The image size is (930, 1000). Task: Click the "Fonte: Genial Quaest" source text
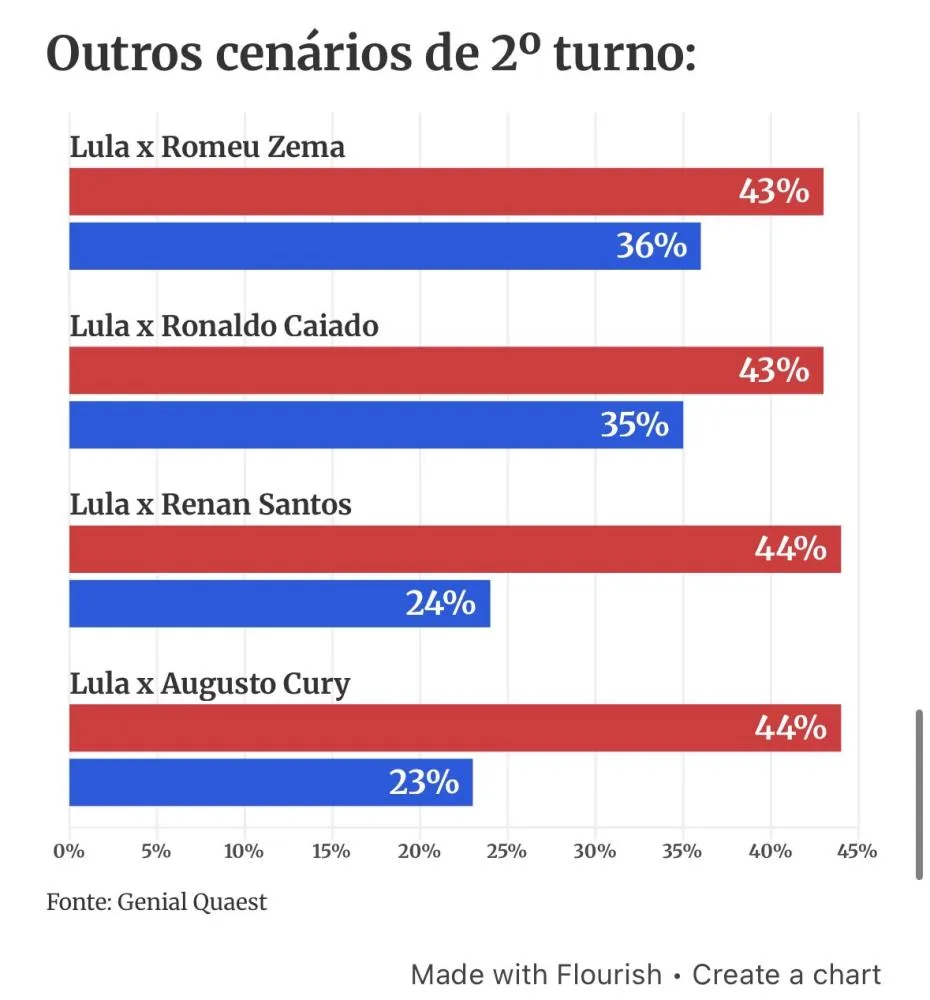[157, 902]
